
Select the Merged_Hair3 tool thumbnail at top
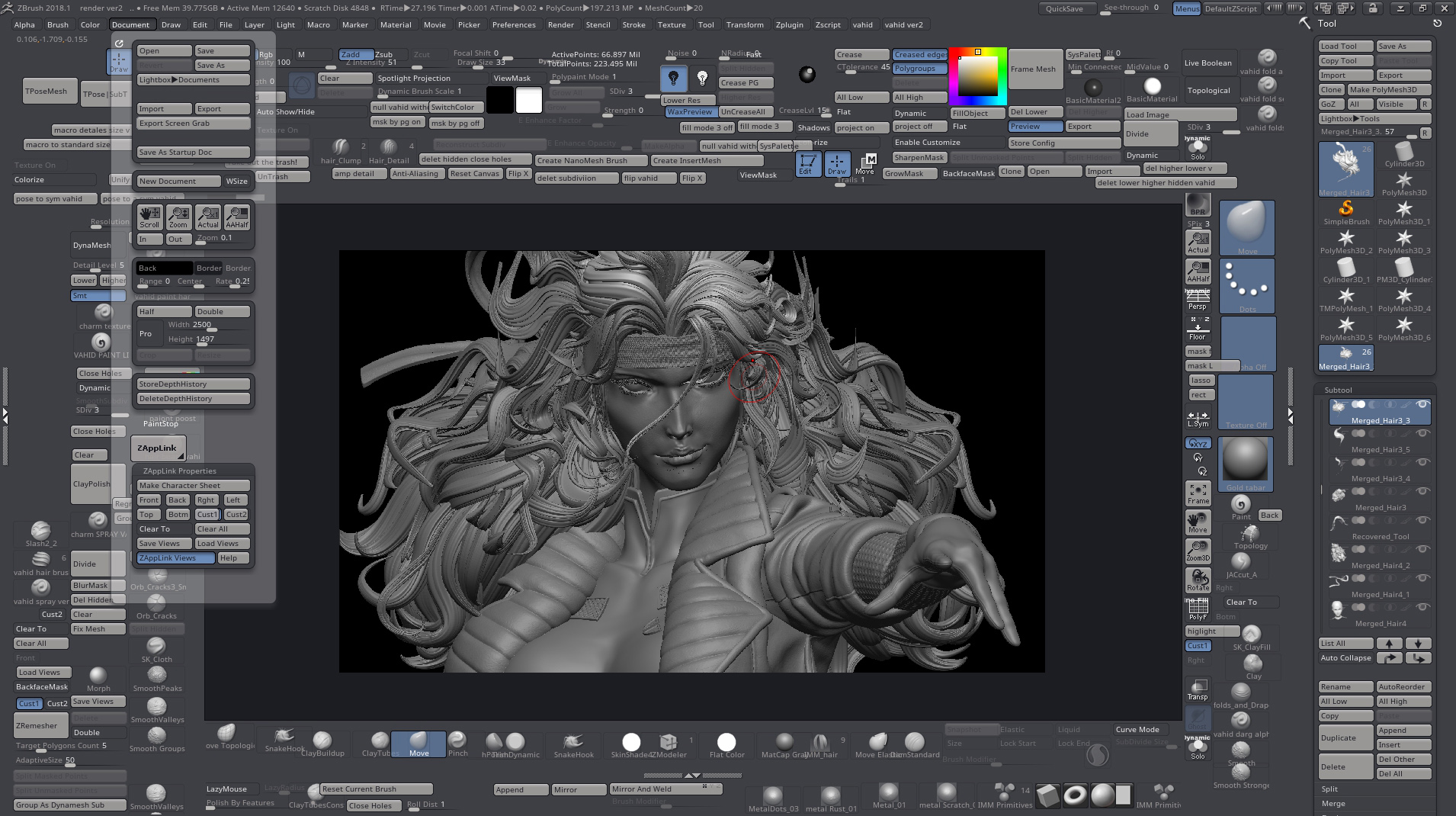pos(1345,169)
